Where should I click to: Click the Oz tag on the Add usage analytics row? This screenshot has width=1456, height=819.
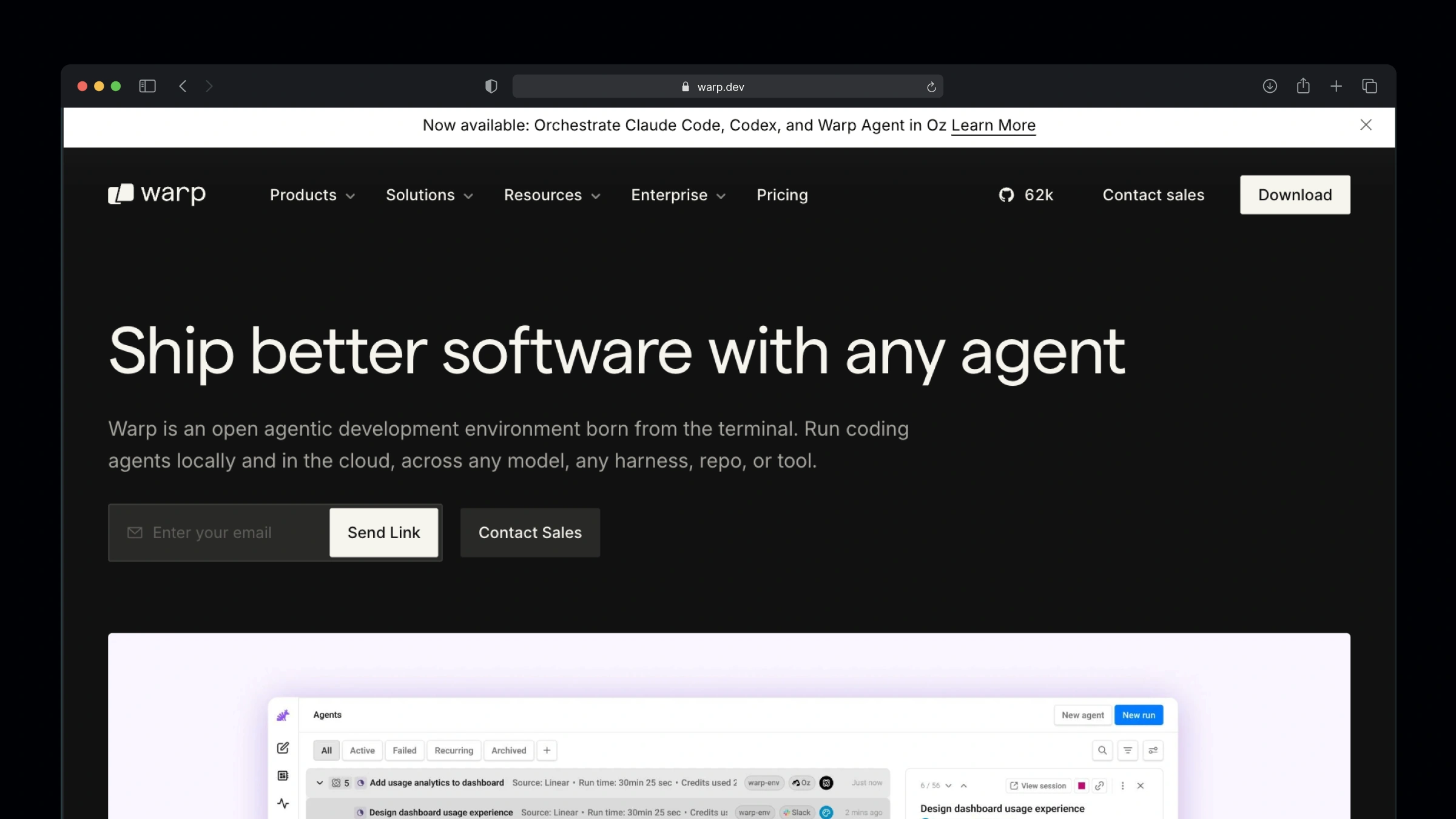click(801, 783)
